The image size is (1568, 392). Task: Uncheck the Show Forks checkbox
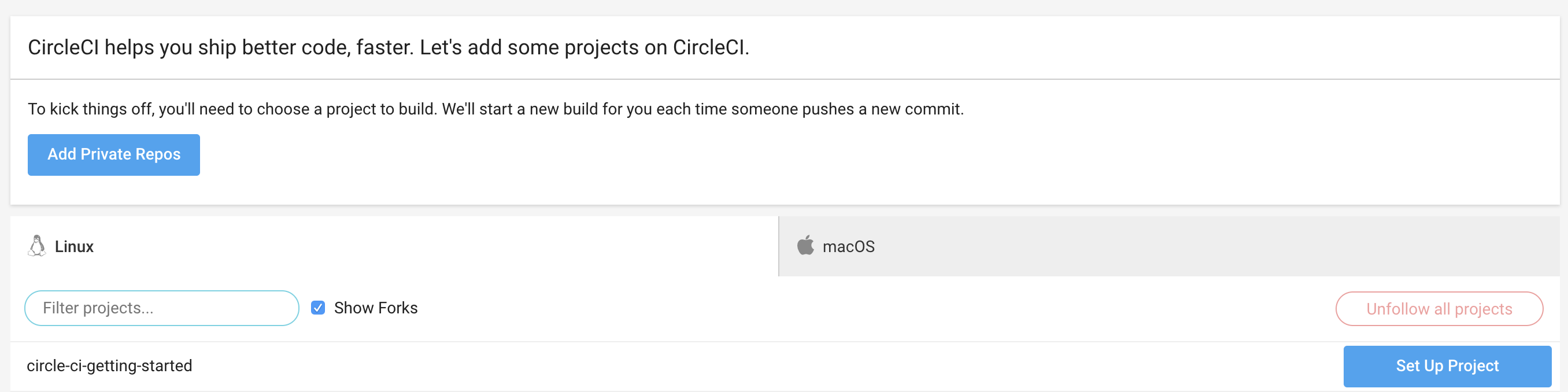pyautogui.click(x=318, y=308)
